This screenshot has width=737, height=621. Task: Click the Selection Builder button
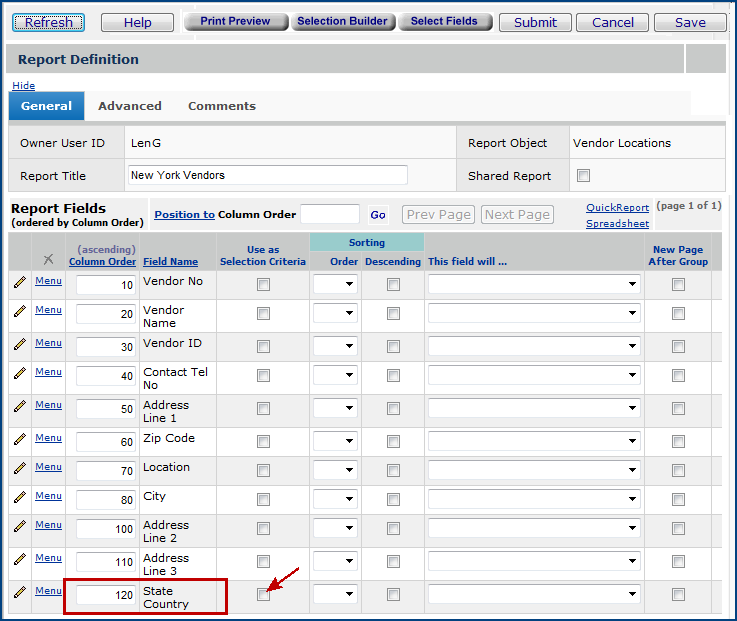[342, 21]
